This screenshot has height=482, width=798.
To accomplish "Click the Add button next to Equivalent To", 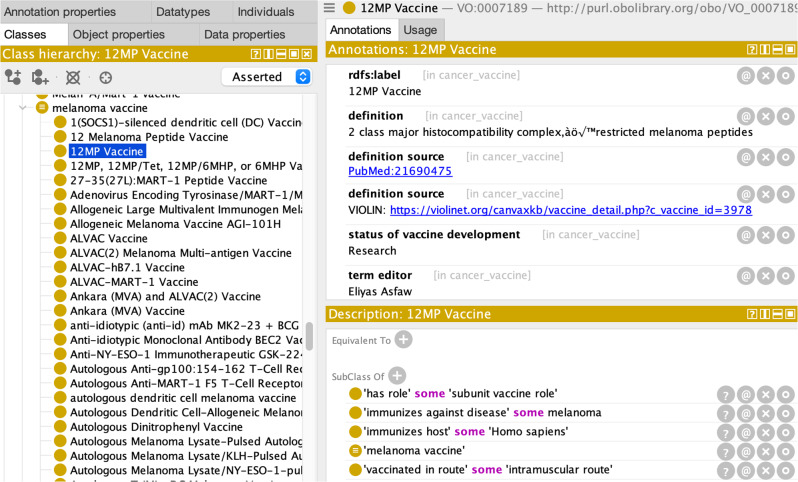I will [403, 340].
